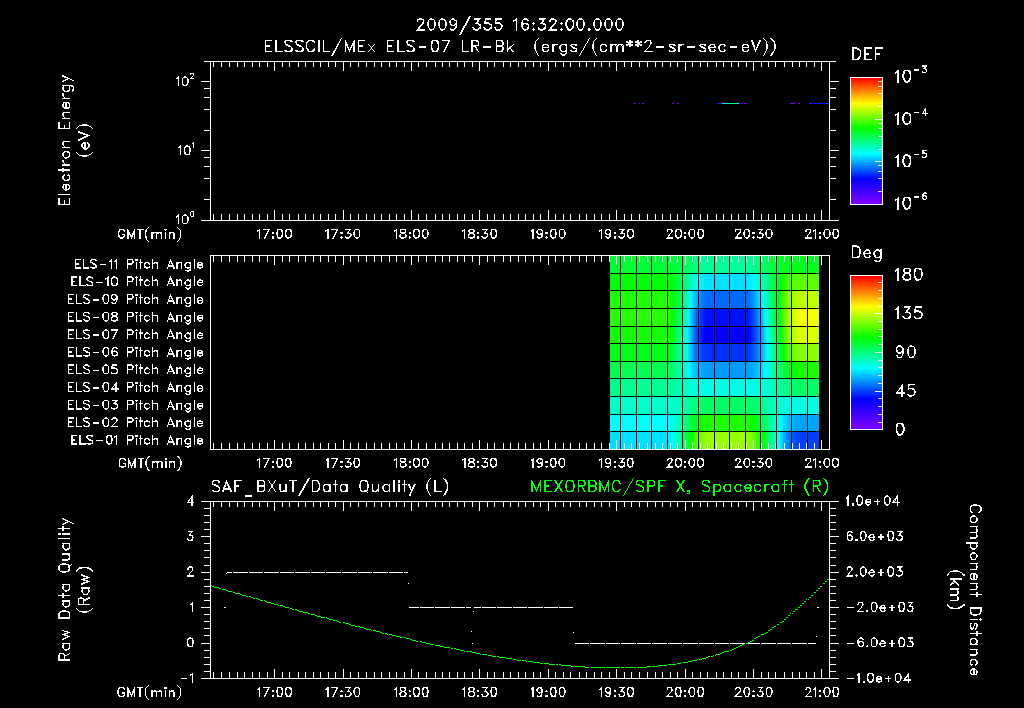Click the SAF_BXuT/Data Quality (L) label
Image resolution: width=1024 pixels, height=708 pixels.
330,487
